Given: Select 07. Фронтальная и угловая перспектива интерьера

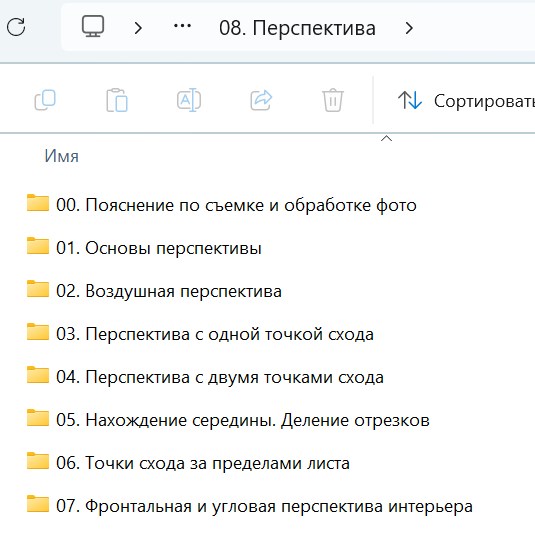Looking at the screenshot, I should [x=264, y=506].
